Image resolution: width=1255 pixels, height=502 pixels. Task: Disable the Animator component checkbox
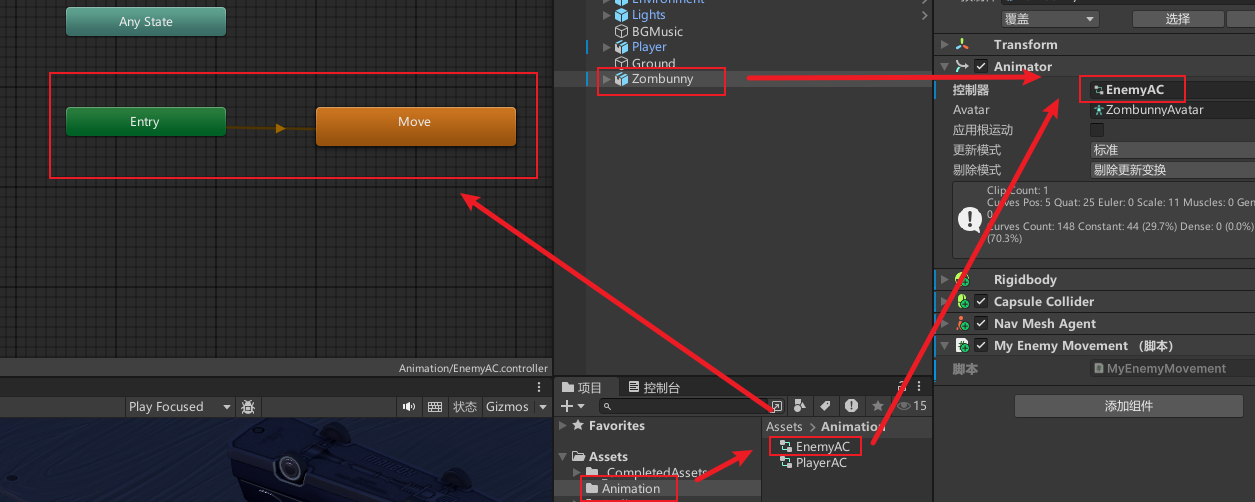981,67
